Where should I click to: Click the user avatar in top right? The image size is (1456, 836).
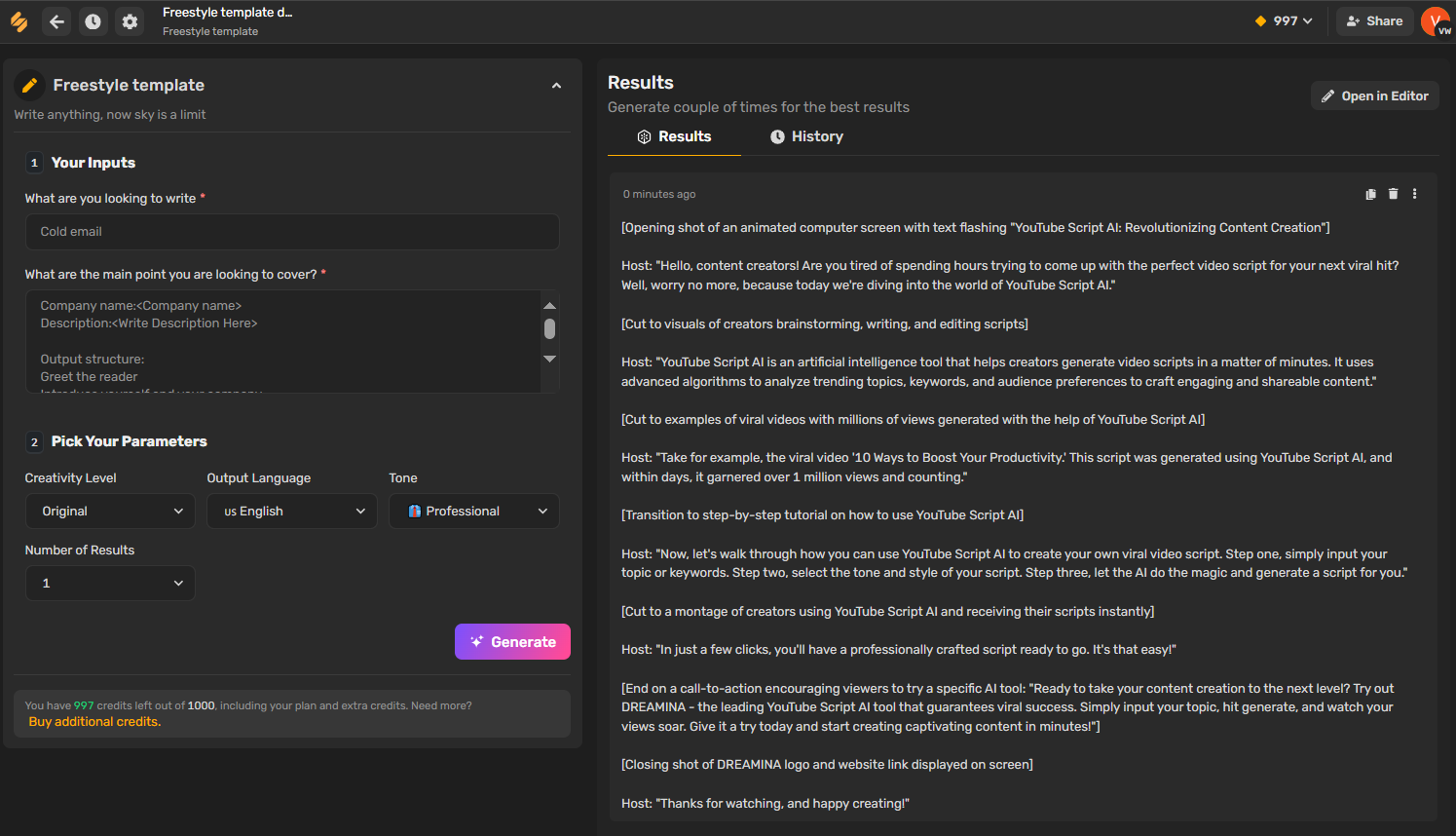coord(1436,21)
